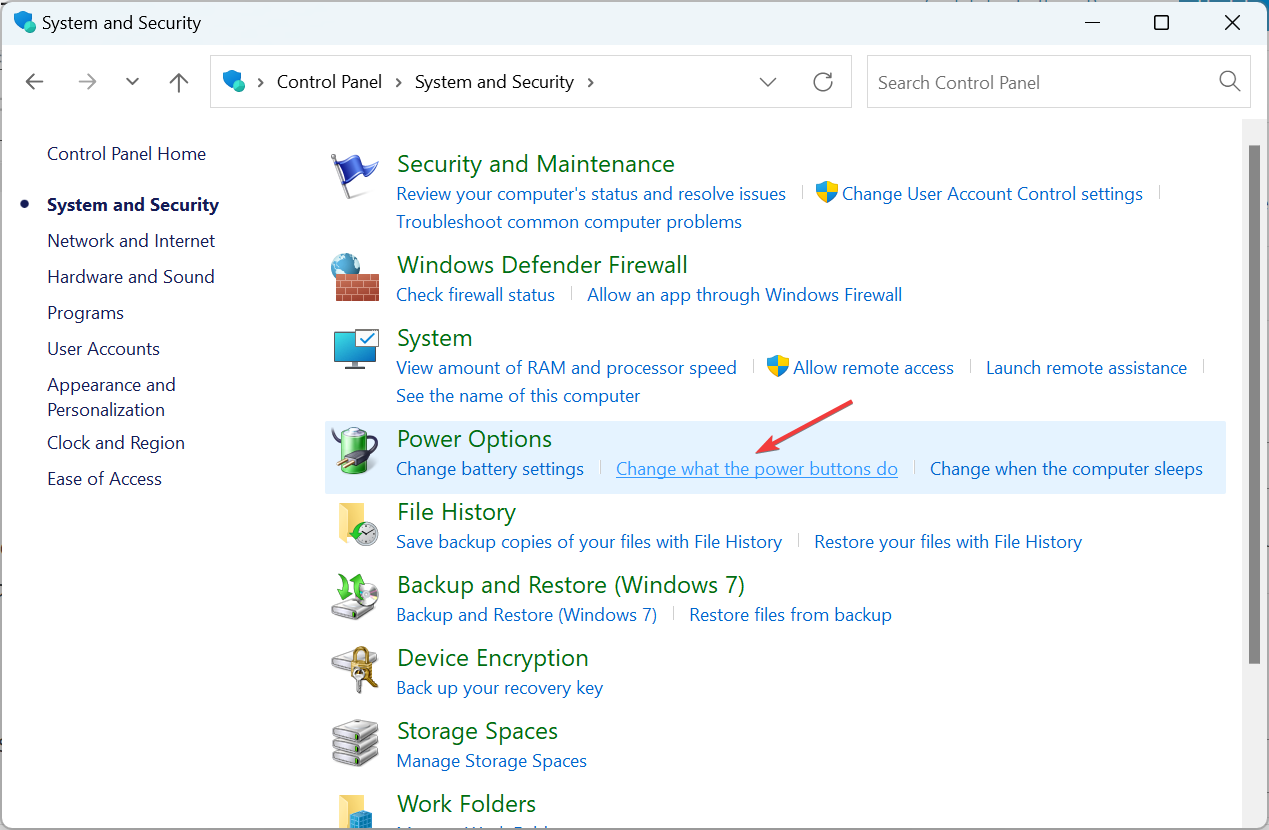Open the Backup and Restore icon
Screen dimensions: 1269x830
tap(355, 598)
